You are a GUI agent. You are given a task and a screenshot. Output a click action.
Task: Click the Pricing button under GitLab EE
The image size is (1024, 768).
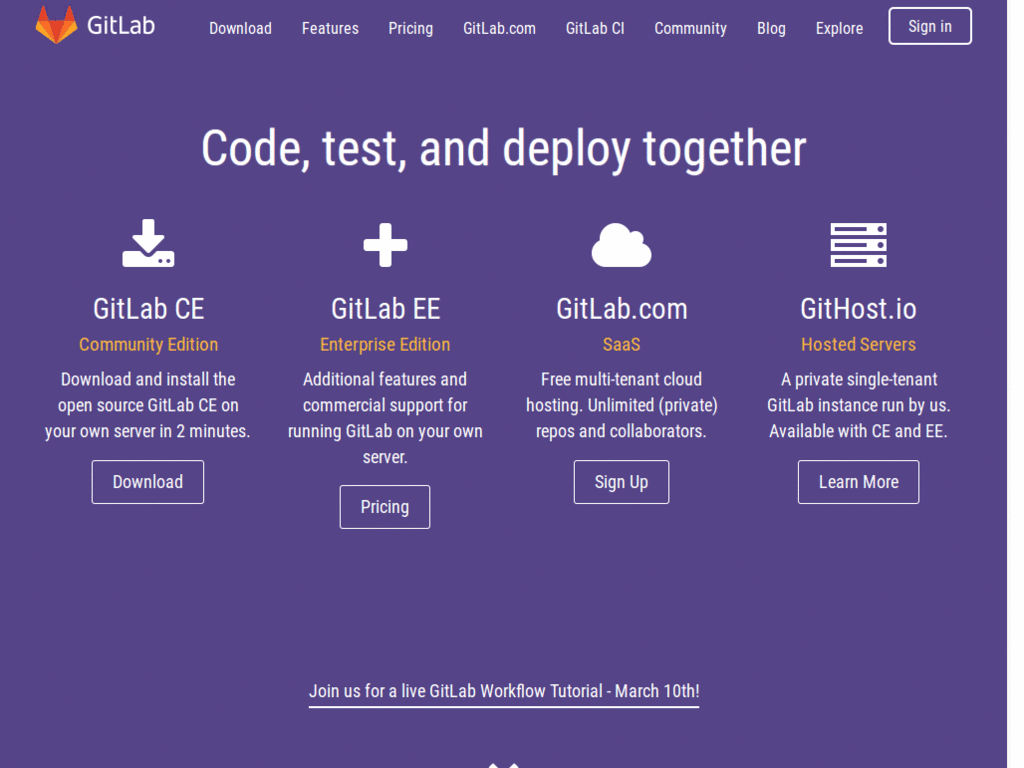tap(385, 507)
